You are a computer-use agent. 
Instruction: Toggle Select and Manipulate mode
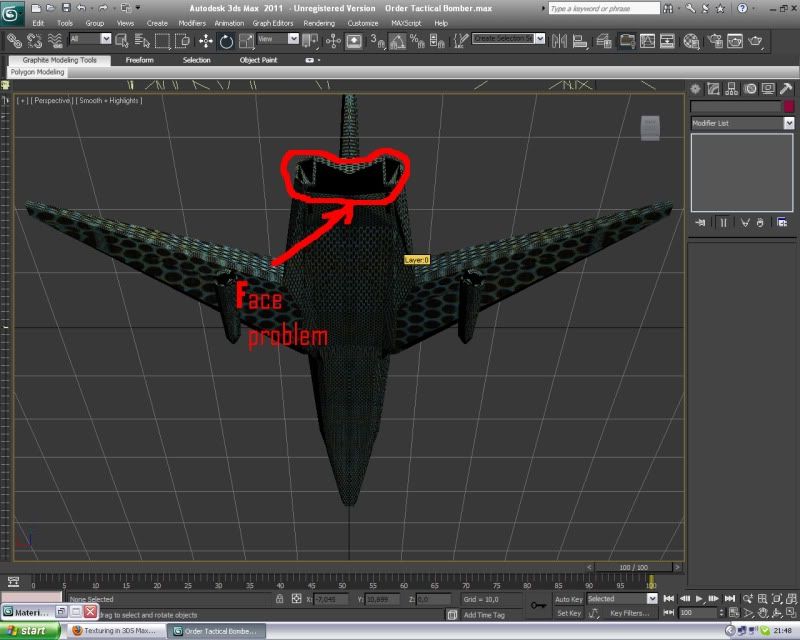333,41
